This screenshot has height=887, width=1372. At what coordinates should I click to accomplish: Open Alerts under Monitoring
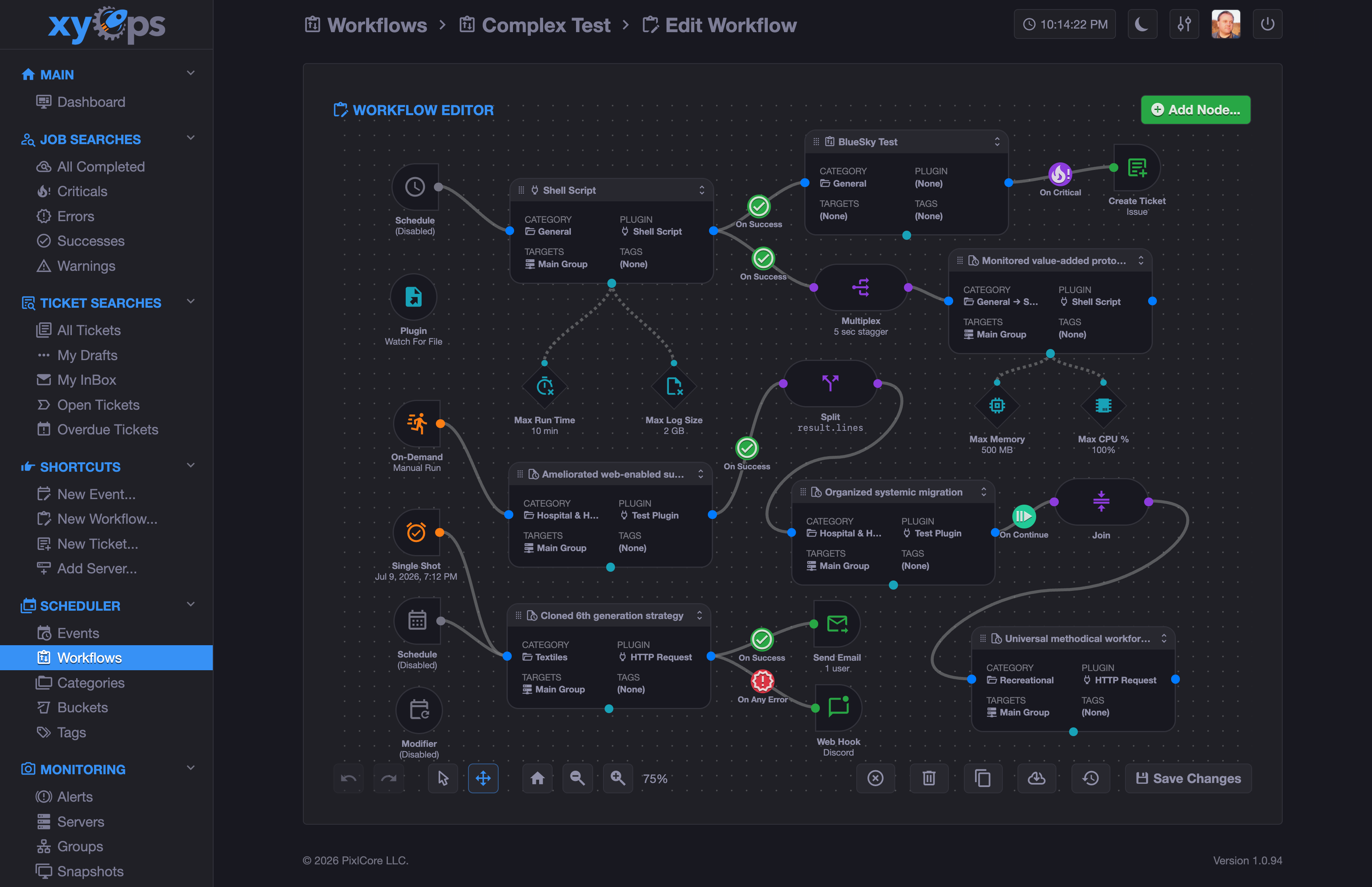(x=106, y=796)
